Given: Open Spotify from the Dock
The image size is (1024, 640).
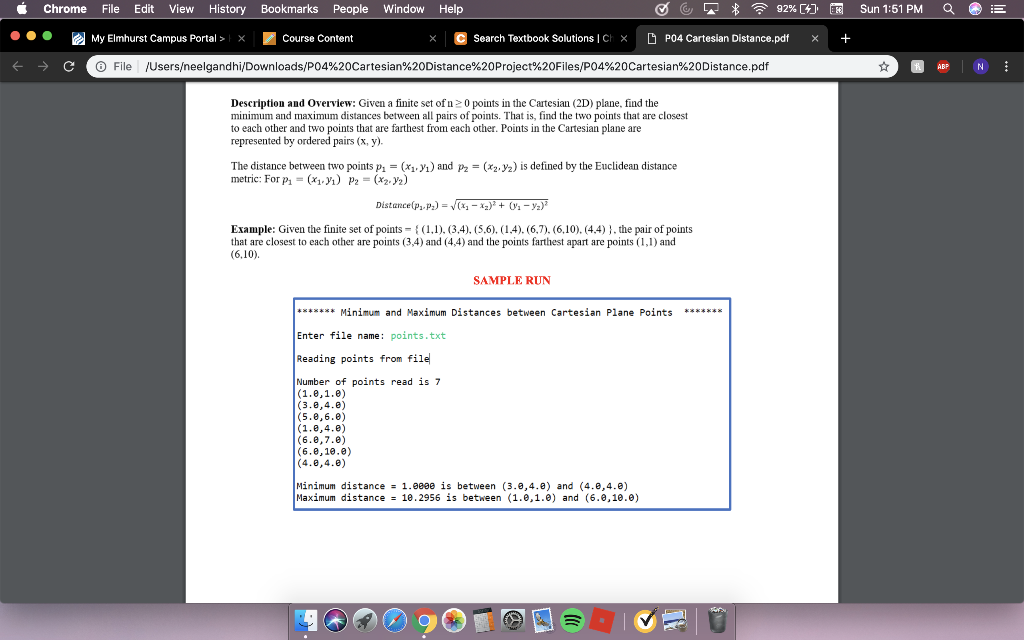Looking at the screenshot, I should (x=572, y=620).
